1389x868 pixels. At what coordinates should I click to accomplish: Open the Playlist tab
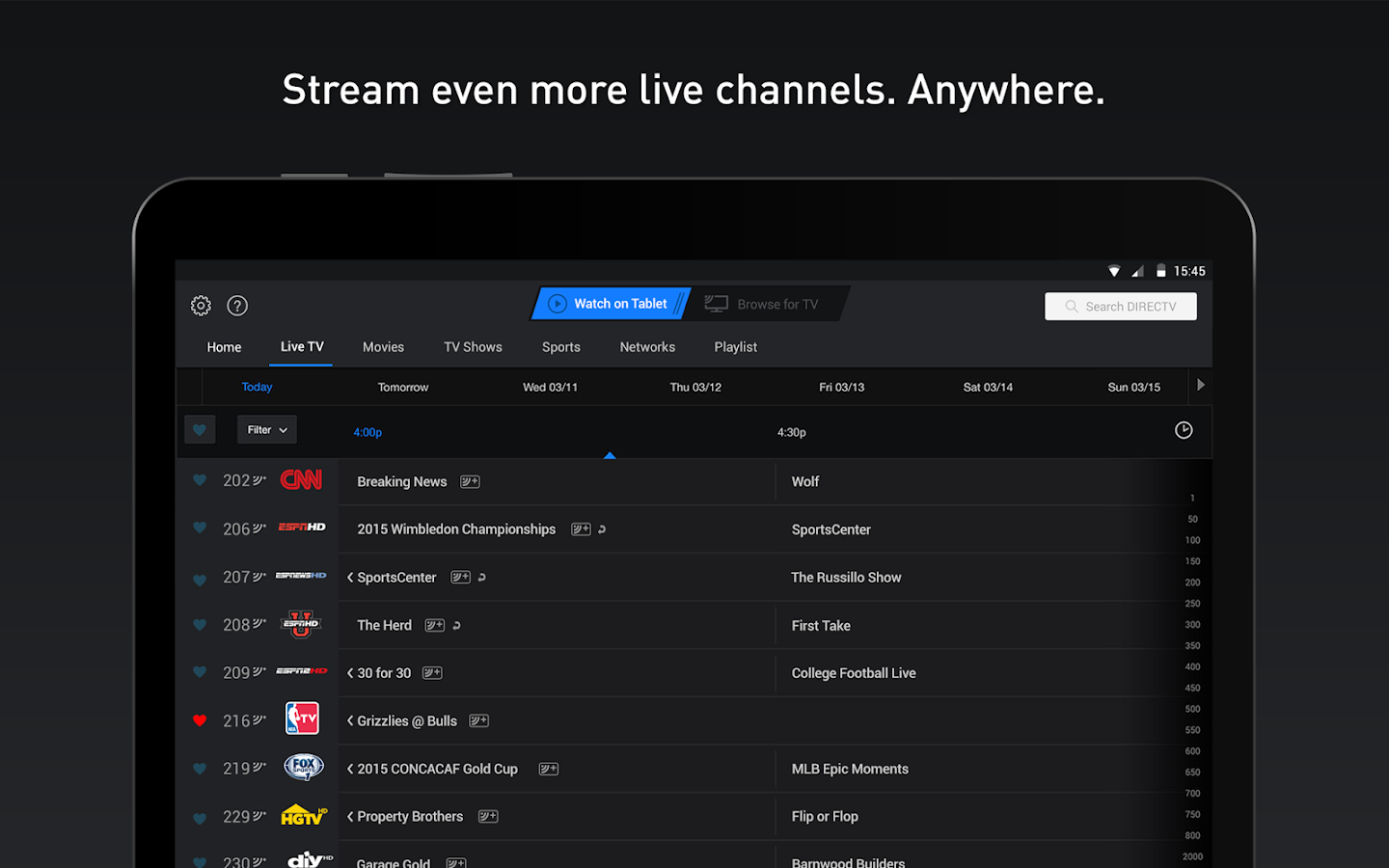click(736, 347)
